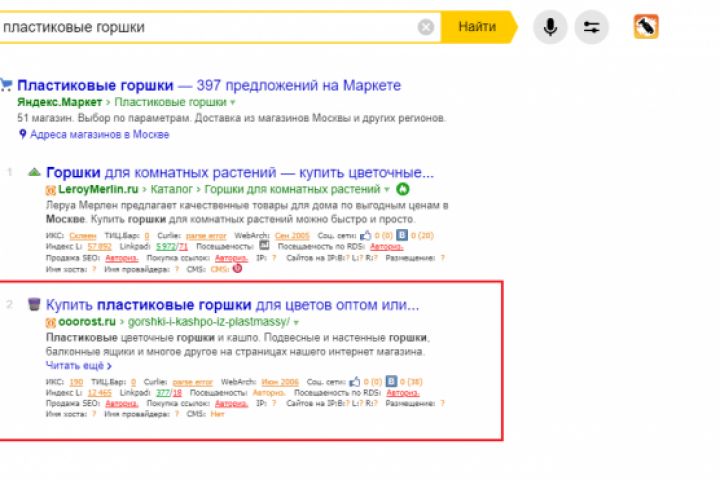This screenshot has width=720, height=480.
Task: Click the green round badge after Leroy Merlin breadcrumbs
Action: (403, 189)
